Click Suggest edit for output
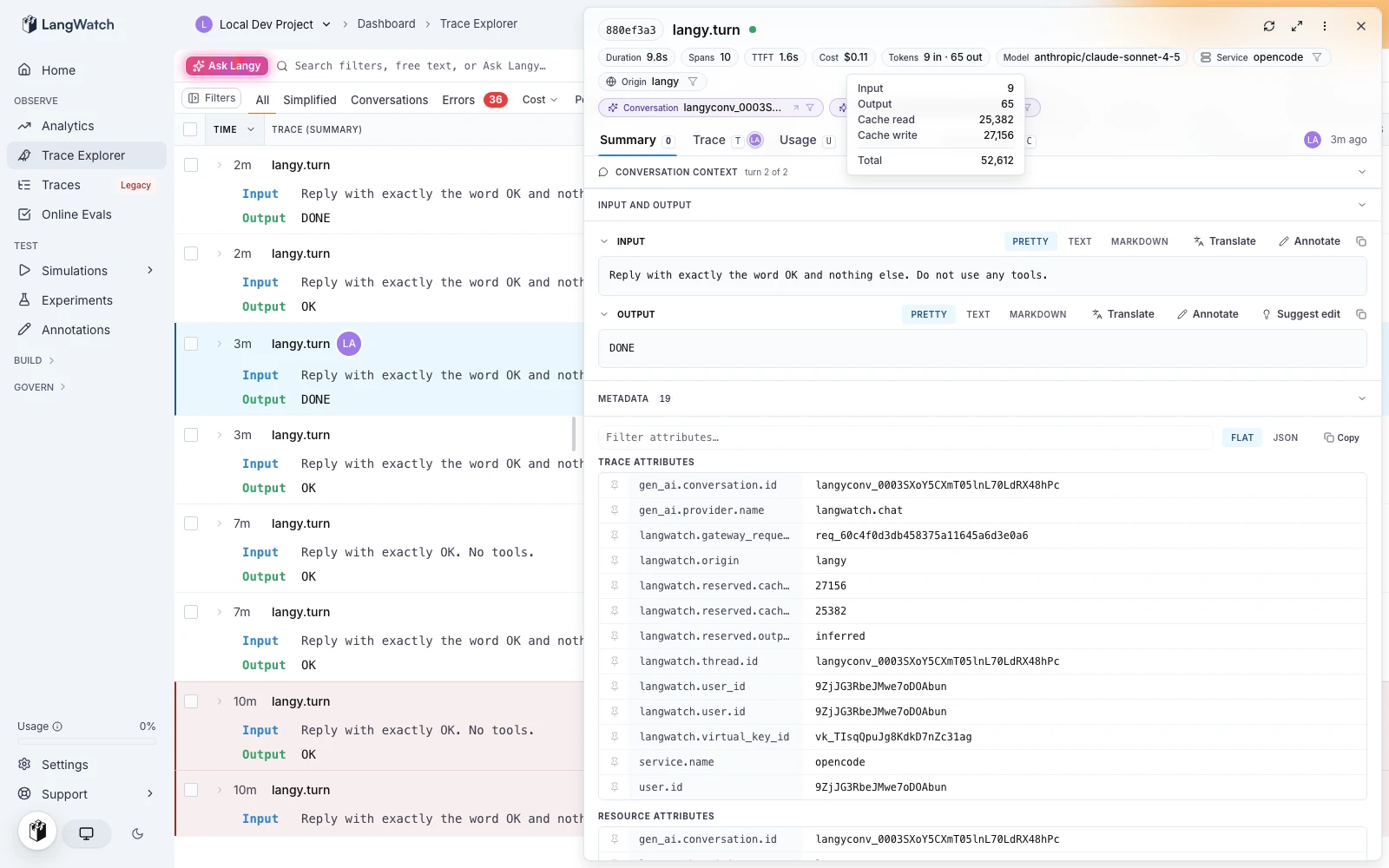The width and height of the screenshot is (1389, 868). click(x=1300, y=314)
